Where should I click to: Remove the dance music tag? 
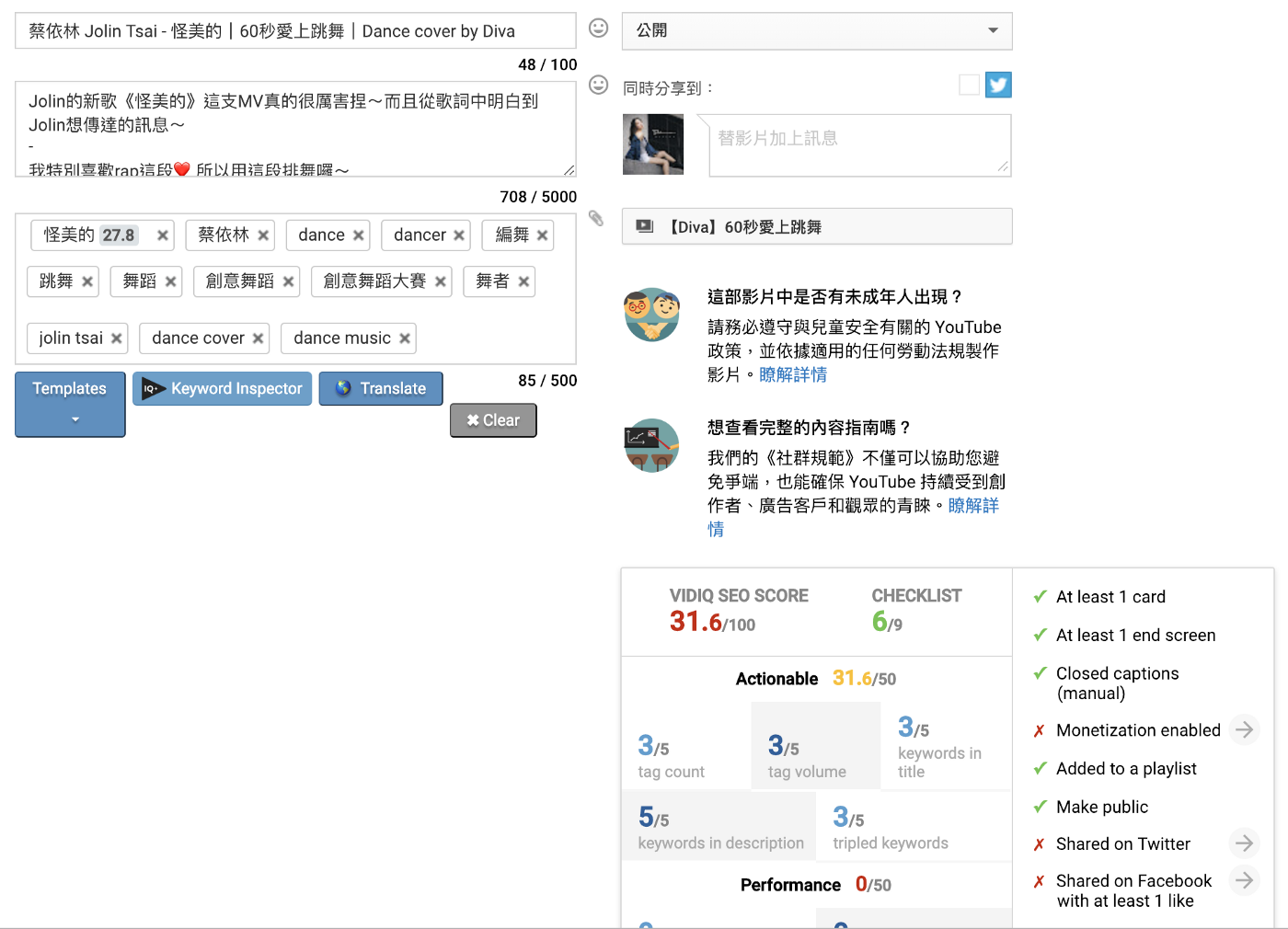point(405,338)
